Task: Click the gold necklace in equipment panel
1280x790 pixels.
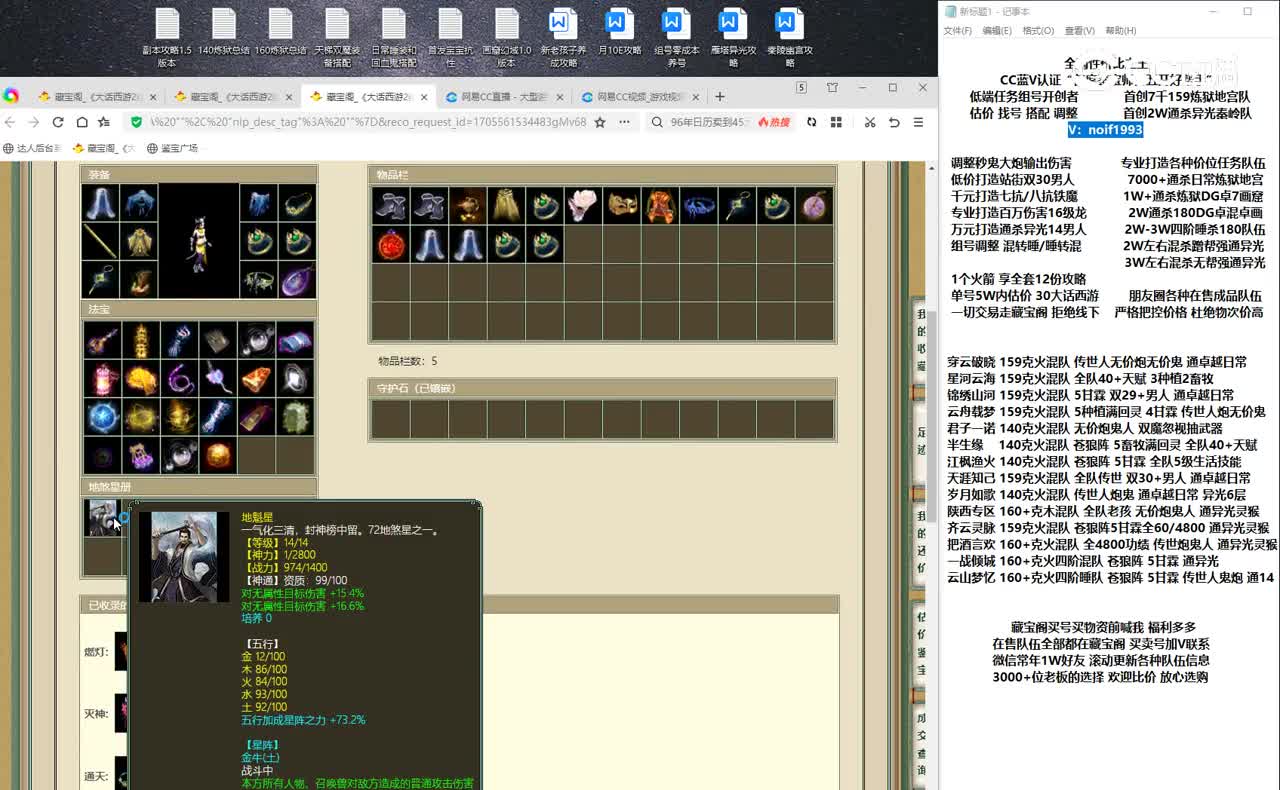Action: click(297, 203)
